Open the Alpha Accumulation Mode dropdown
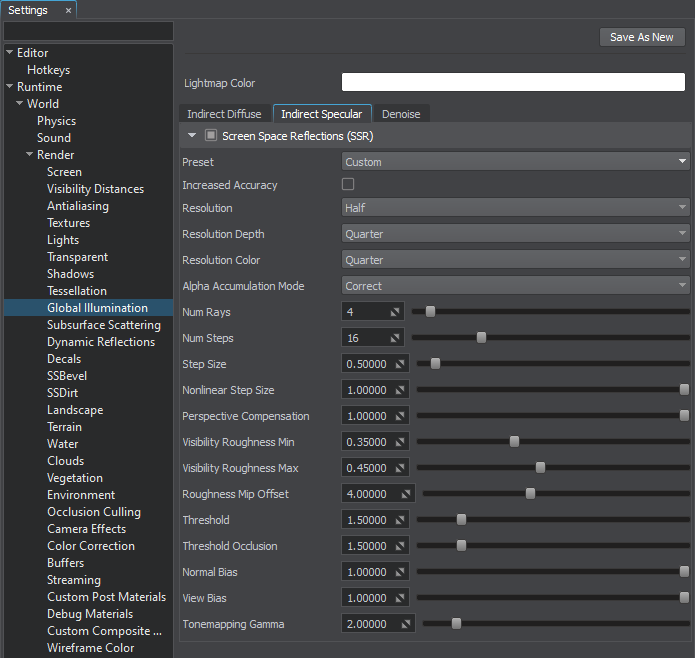 click(x=515, y=286)
